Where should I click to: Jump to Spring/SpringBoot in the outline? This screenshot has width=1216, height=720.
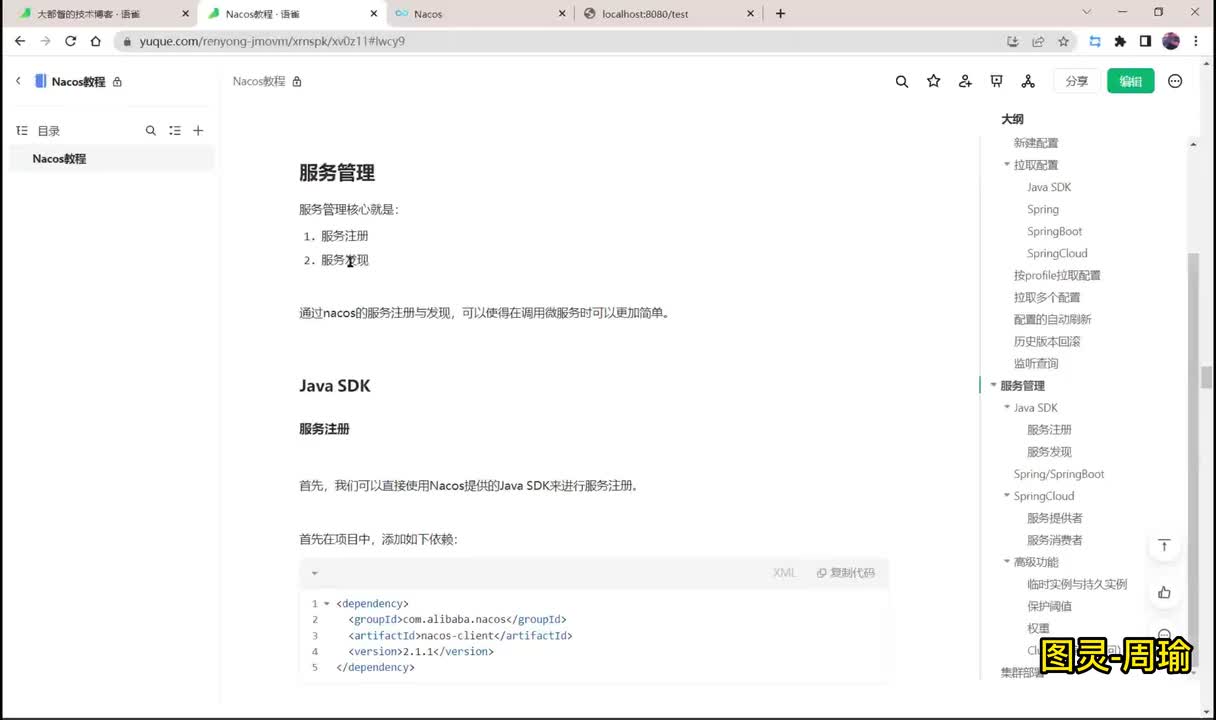pyautogui.click(x=1059, y=474)
